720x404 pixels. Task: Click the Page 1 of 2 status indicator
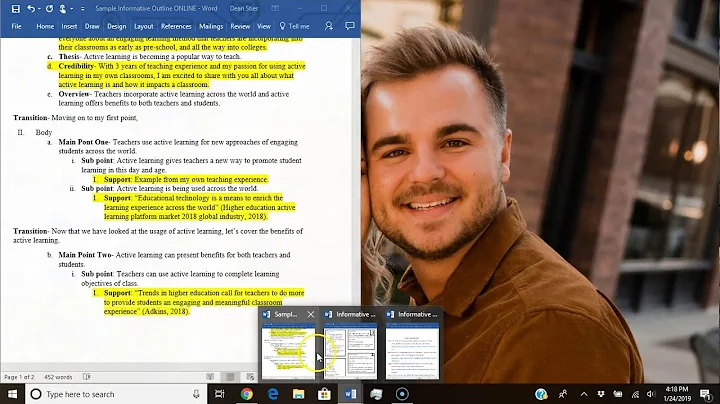tap(19, 377)
